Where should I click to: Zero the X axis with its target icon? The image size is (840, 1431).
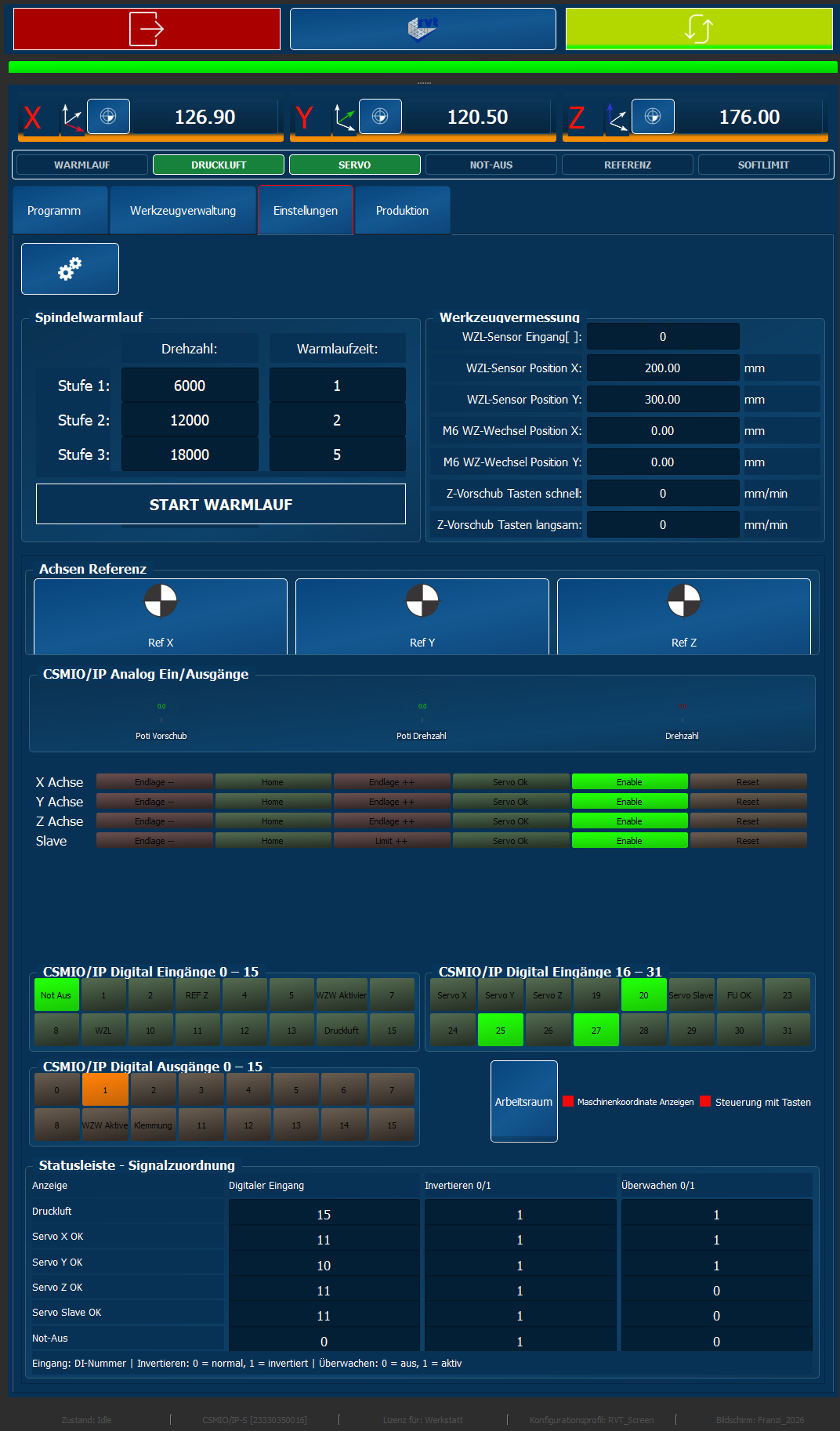pos(108,117)
